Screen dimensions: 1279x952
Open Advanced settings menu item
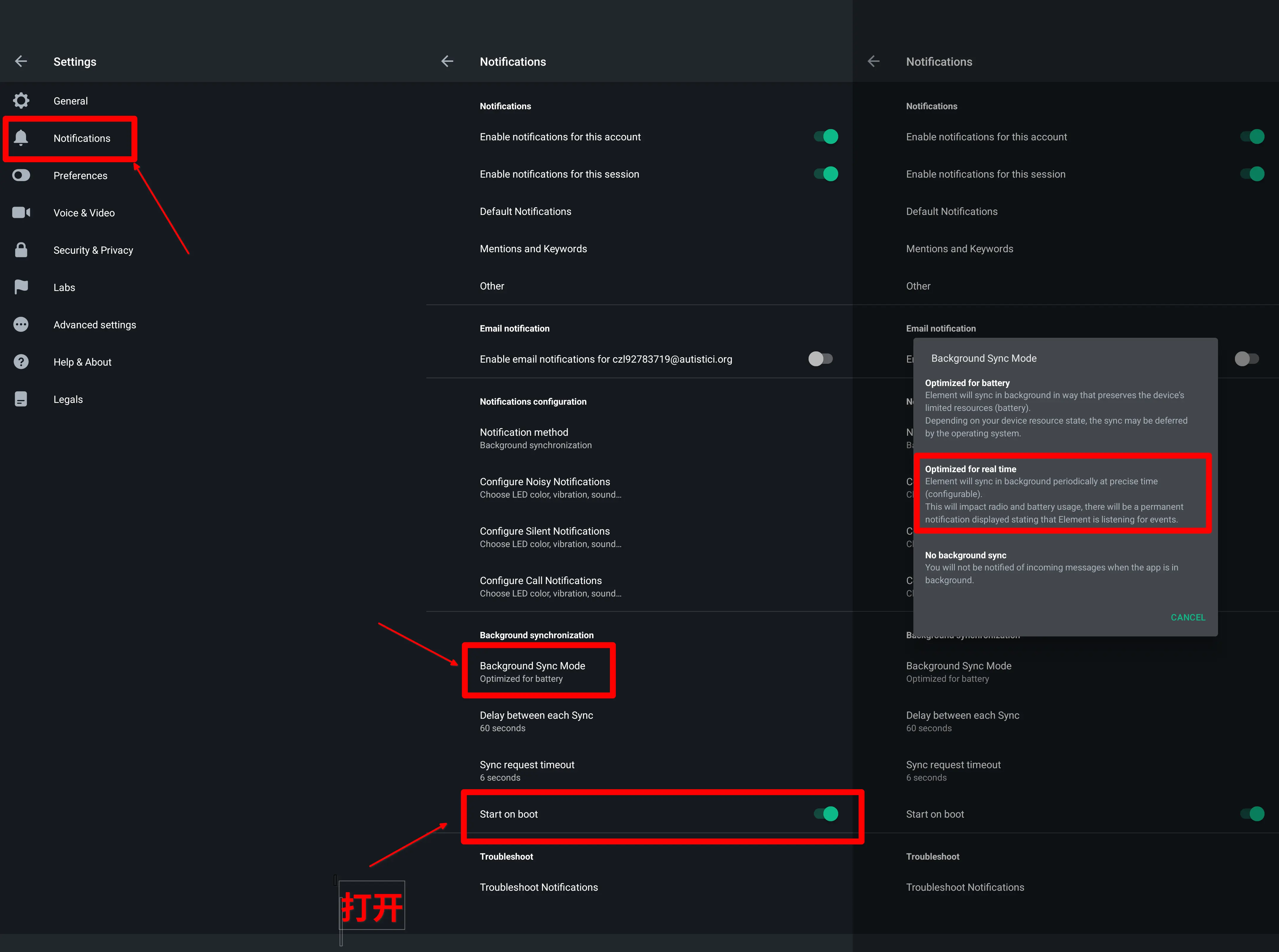(94, 324)
